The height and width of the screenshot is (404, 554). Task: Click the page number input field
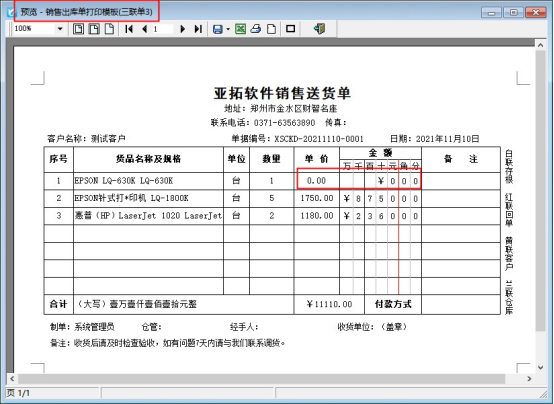(x=163, y=29)
